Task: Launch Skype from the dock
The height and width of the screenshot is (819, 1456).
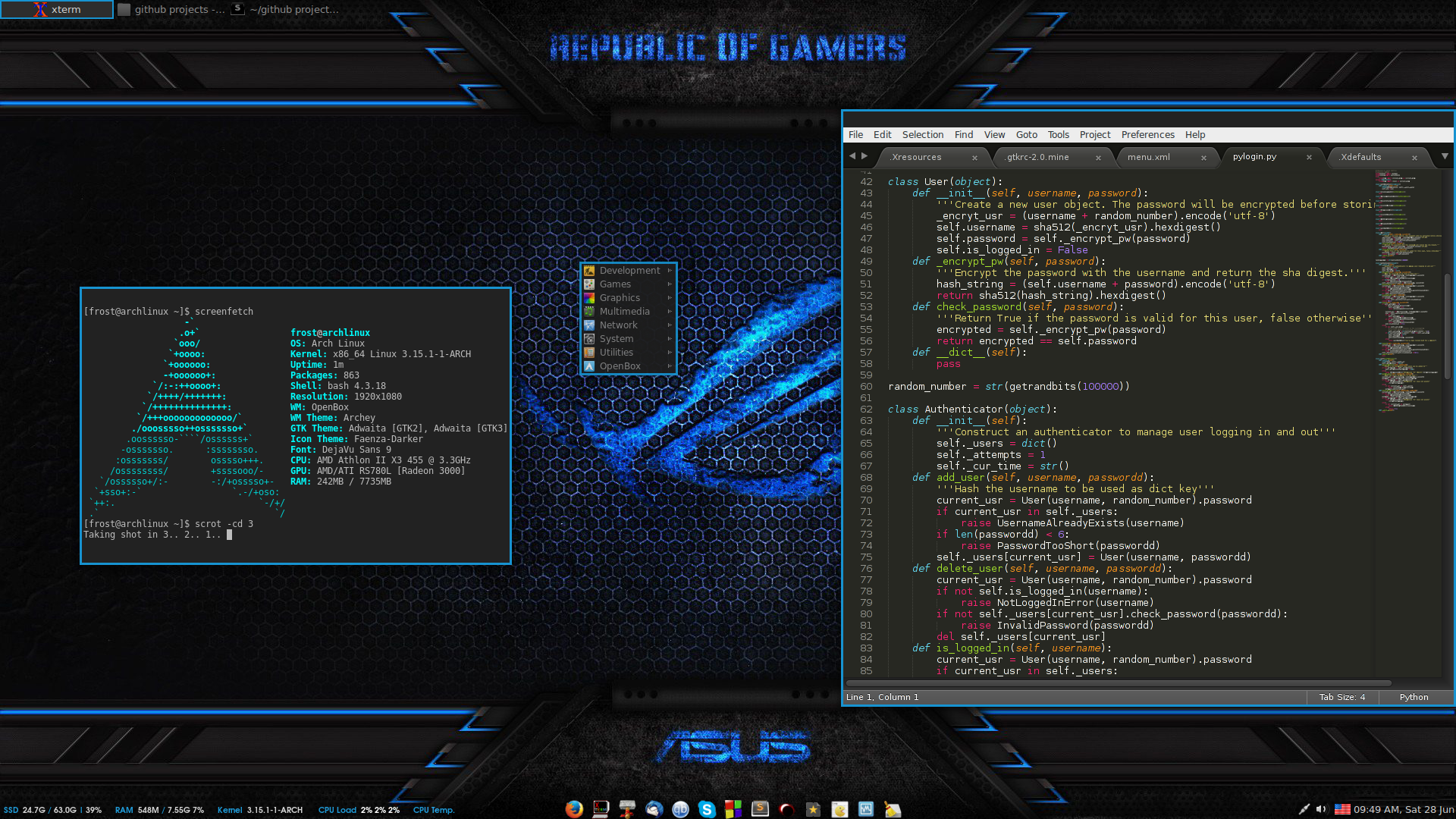Action: pos(707,809)
